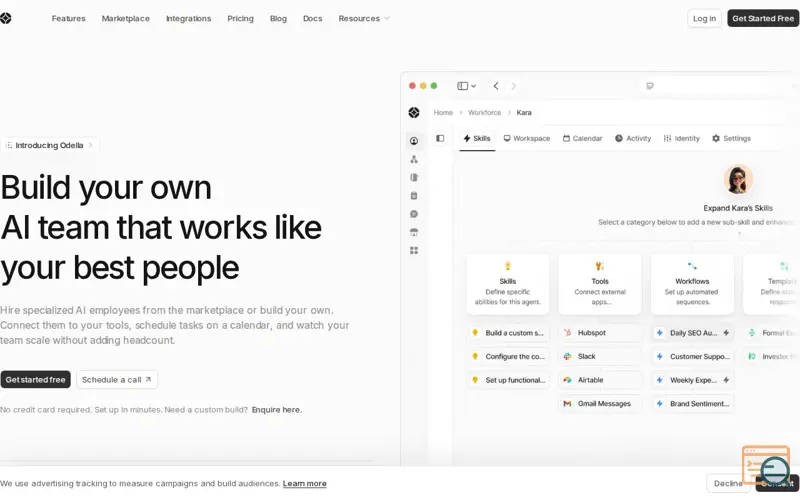Click the comment icon in app title bar
800x500 pixels.
[x=649, y=86]
